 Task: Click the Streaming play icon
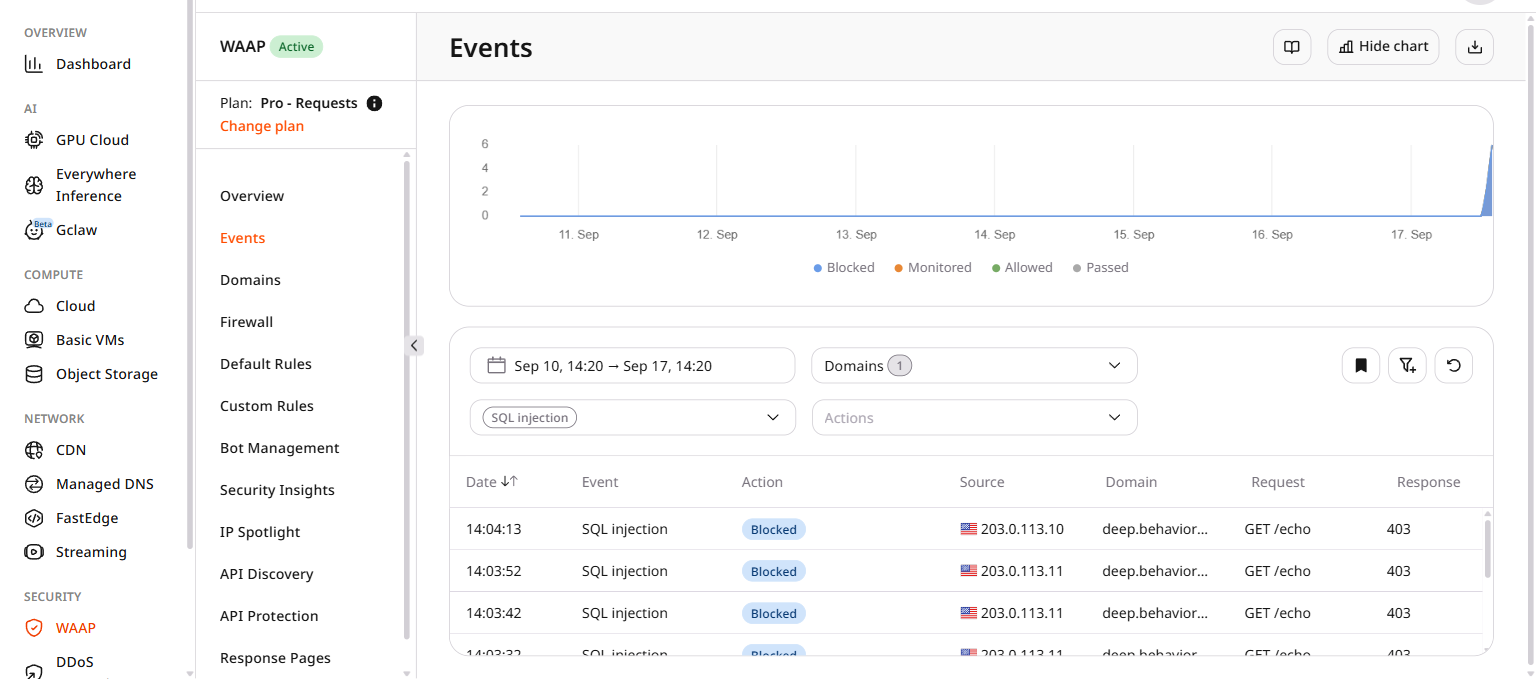click(34, 552)
